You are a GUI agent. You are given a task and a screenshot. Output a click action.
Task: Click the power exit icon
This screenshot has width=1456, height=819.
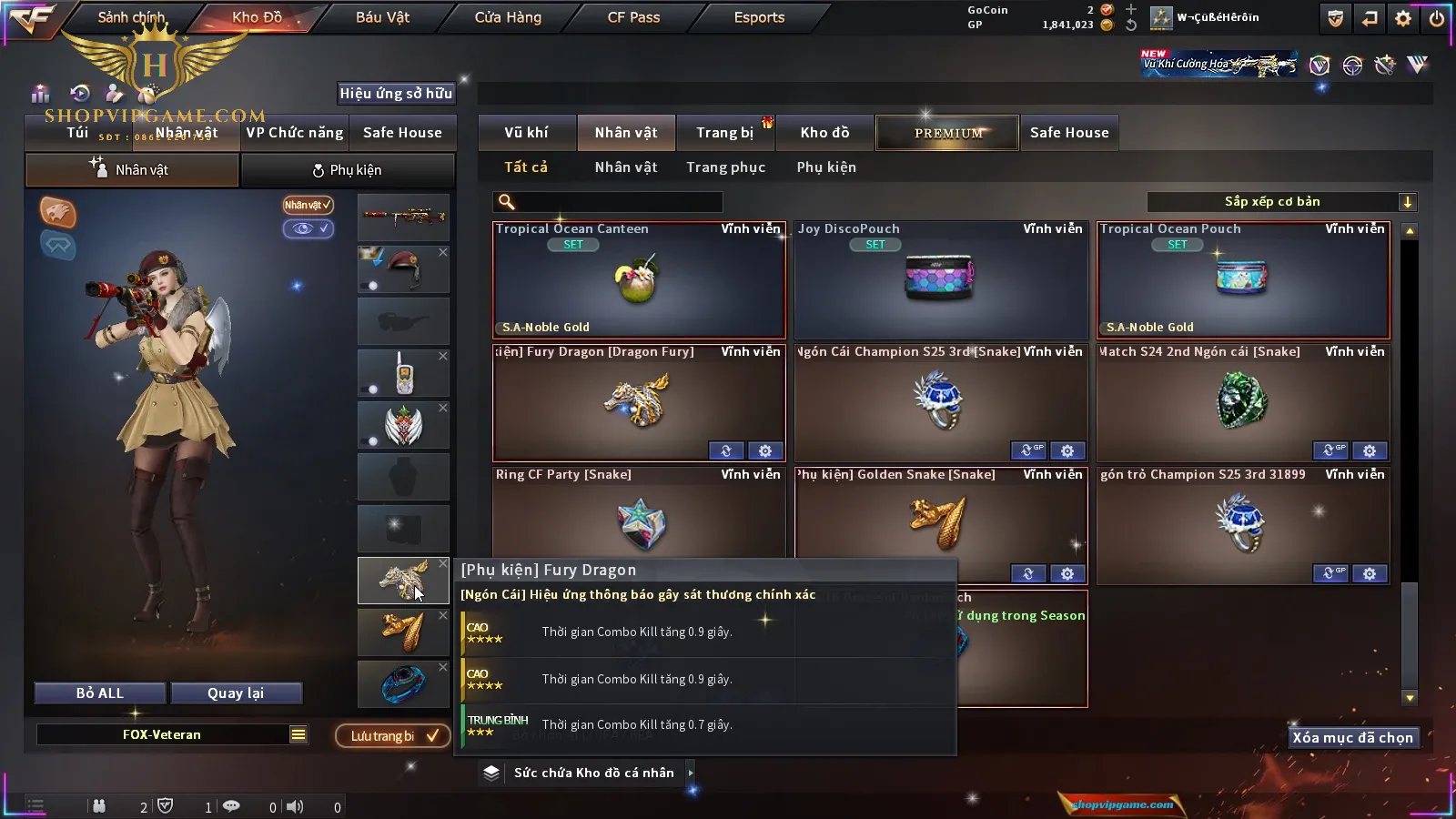coord(1437,18)
